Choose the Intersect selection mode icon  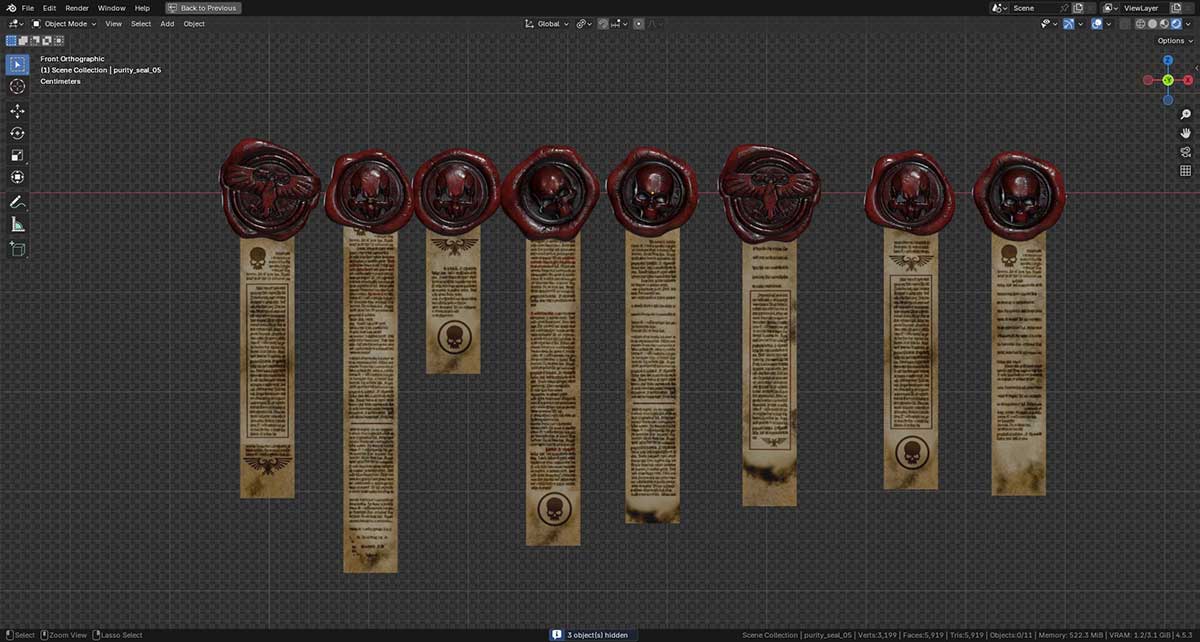59,41
